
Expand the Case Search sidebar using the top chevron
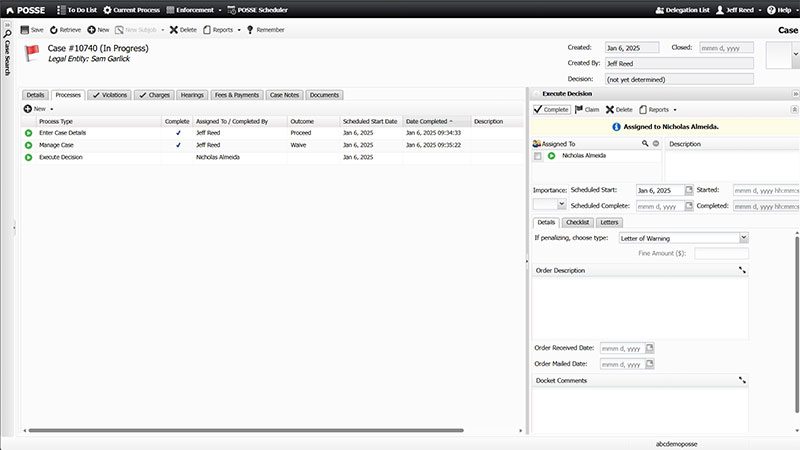7,24
